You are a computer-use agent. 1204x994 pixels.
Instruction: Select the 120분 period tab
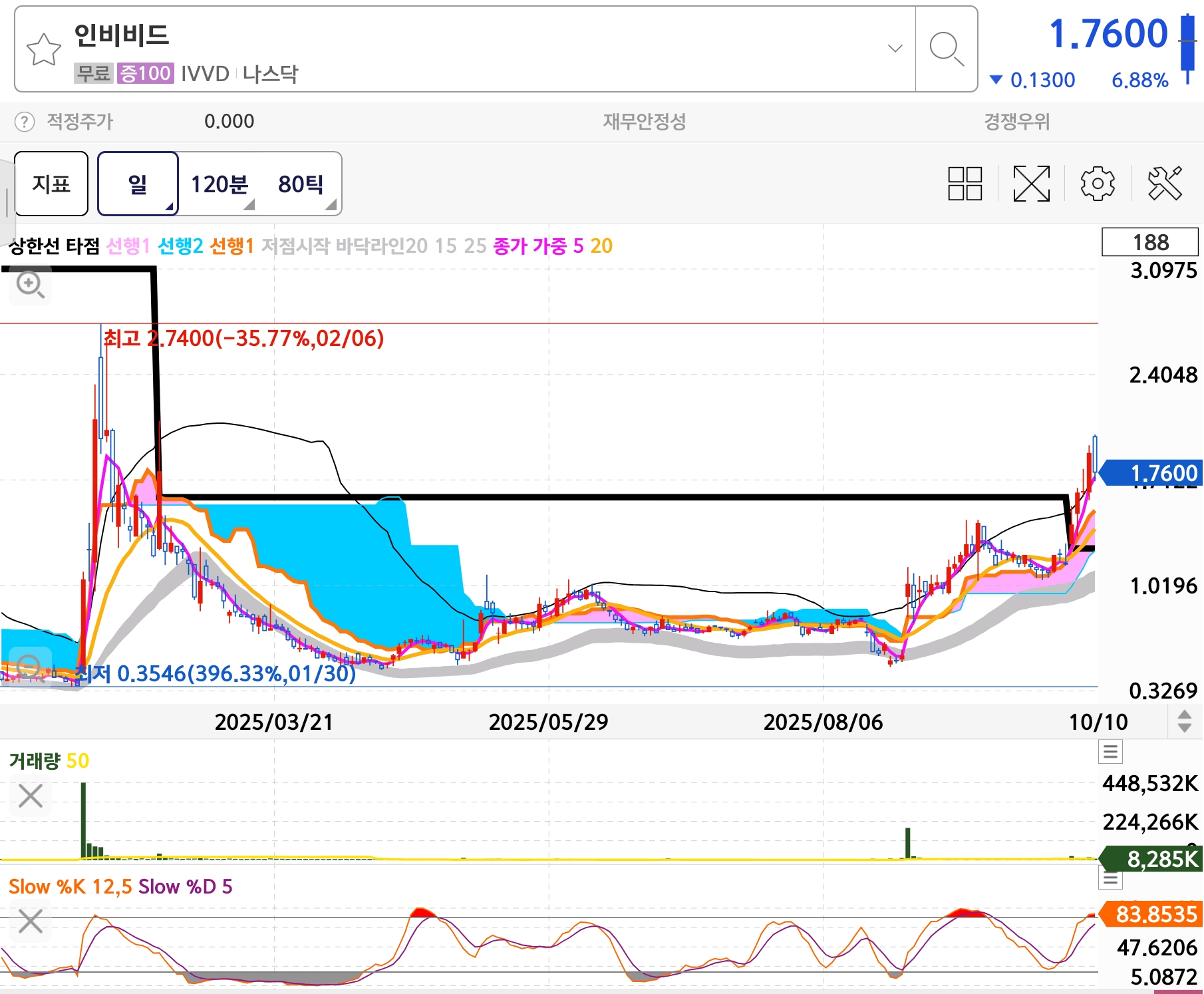click(220, 184)
